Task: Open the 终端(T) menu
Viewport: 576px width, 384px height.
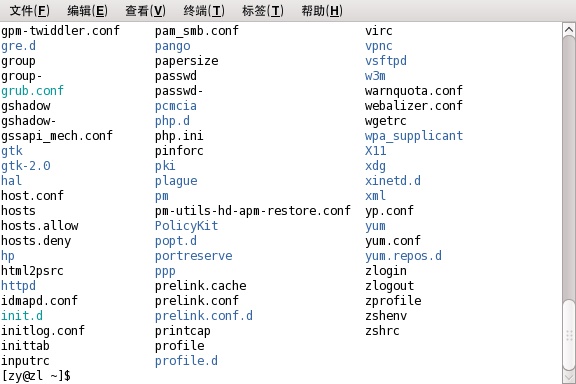Action: point(204,11)
